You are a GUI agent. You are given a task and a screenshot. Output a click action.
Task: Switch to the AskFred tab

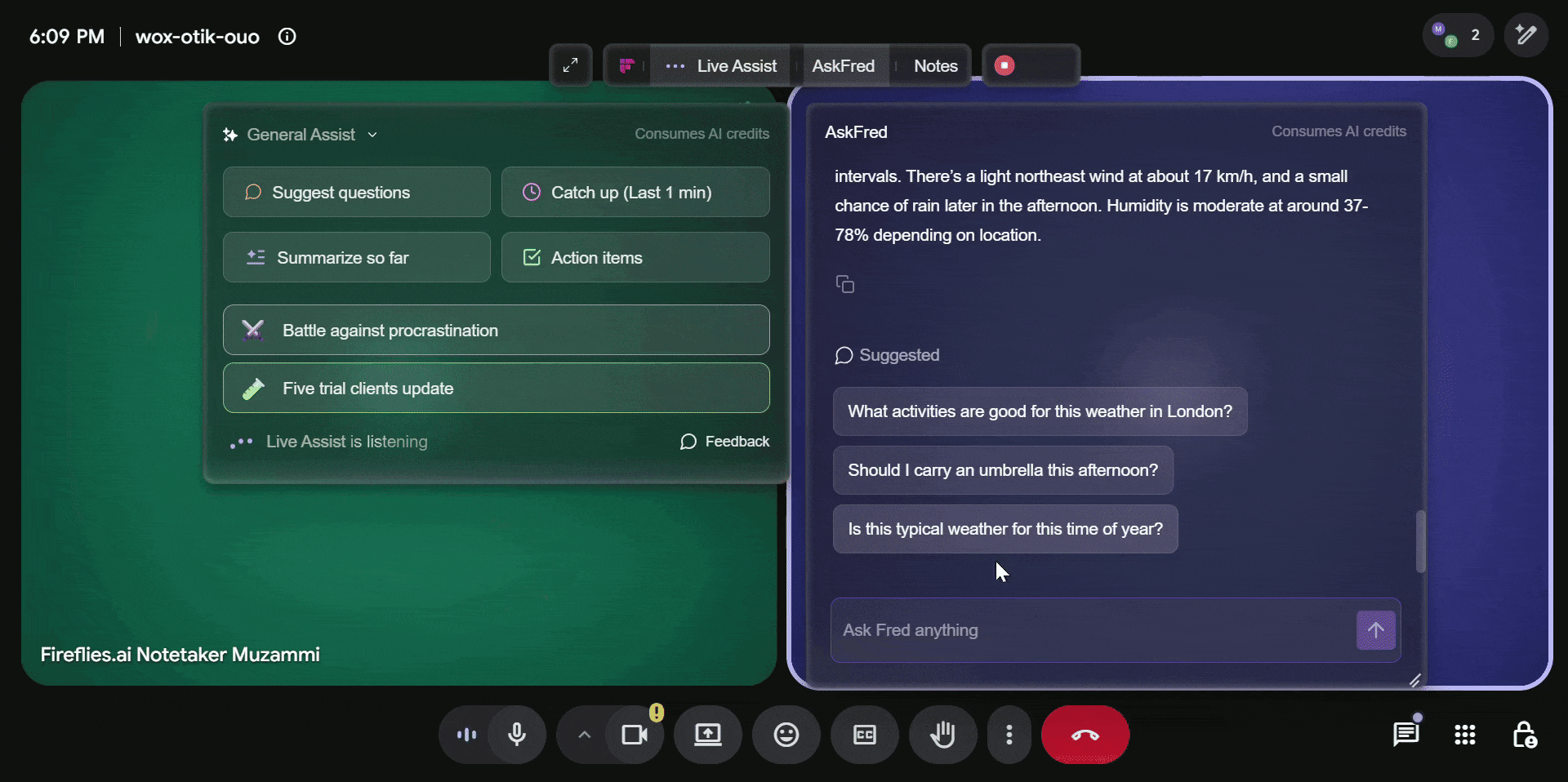(x=843, y=66)
